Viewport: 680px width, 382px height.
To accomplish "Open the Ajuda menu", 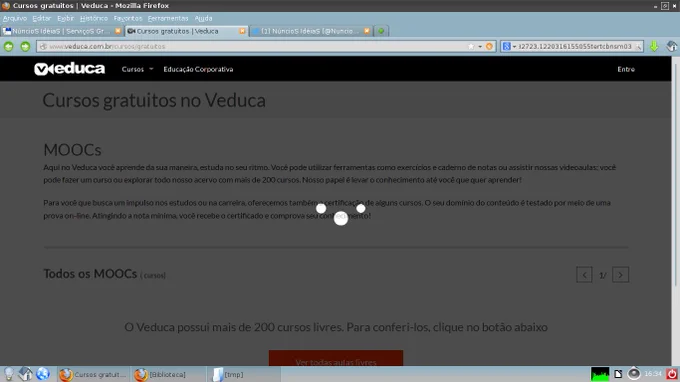I will click(203, 18).
